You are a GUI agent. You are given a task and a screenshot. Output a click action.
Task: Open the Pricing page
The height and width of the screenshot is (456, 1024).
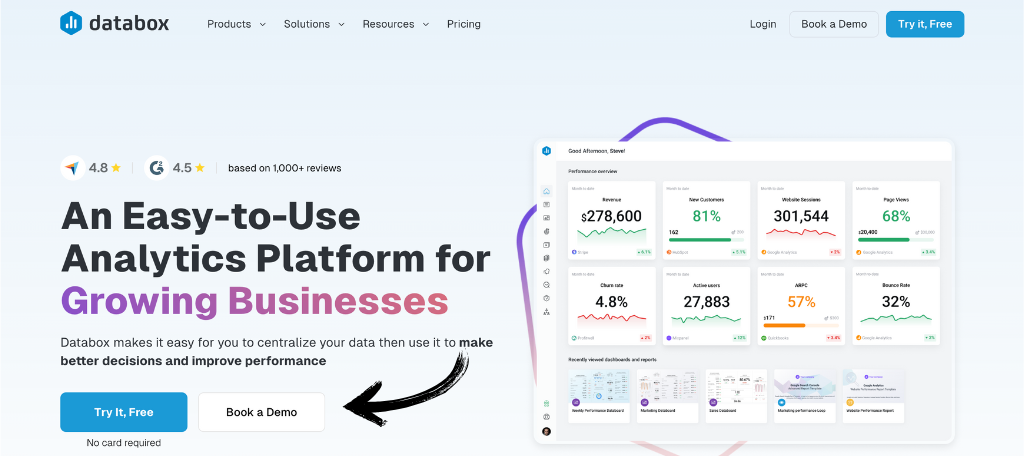[x=464, y=24]
